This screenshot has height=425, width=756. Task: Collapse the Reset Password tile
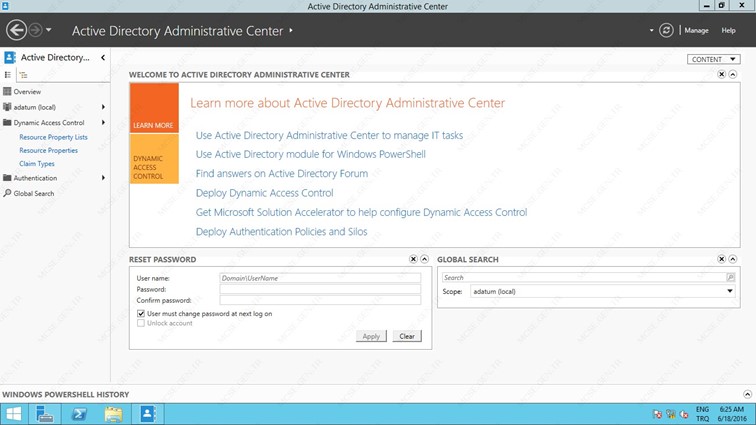[x=424, y=259]
